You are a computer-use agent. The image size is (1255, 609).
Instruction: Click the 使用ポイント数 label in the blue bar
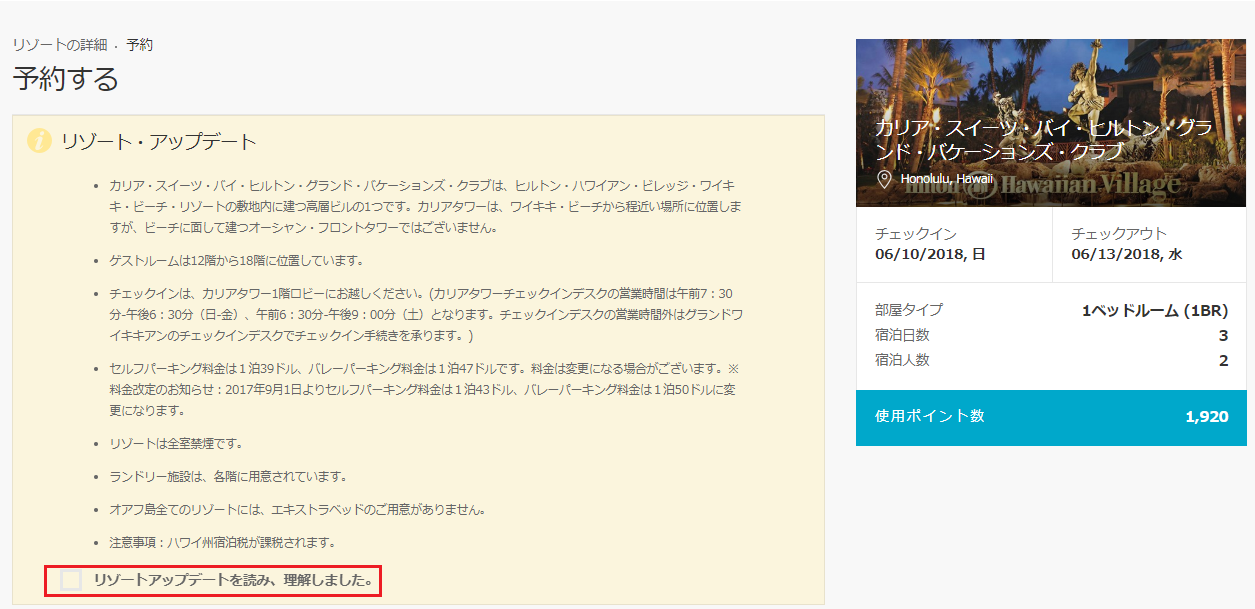coord(930,416)
